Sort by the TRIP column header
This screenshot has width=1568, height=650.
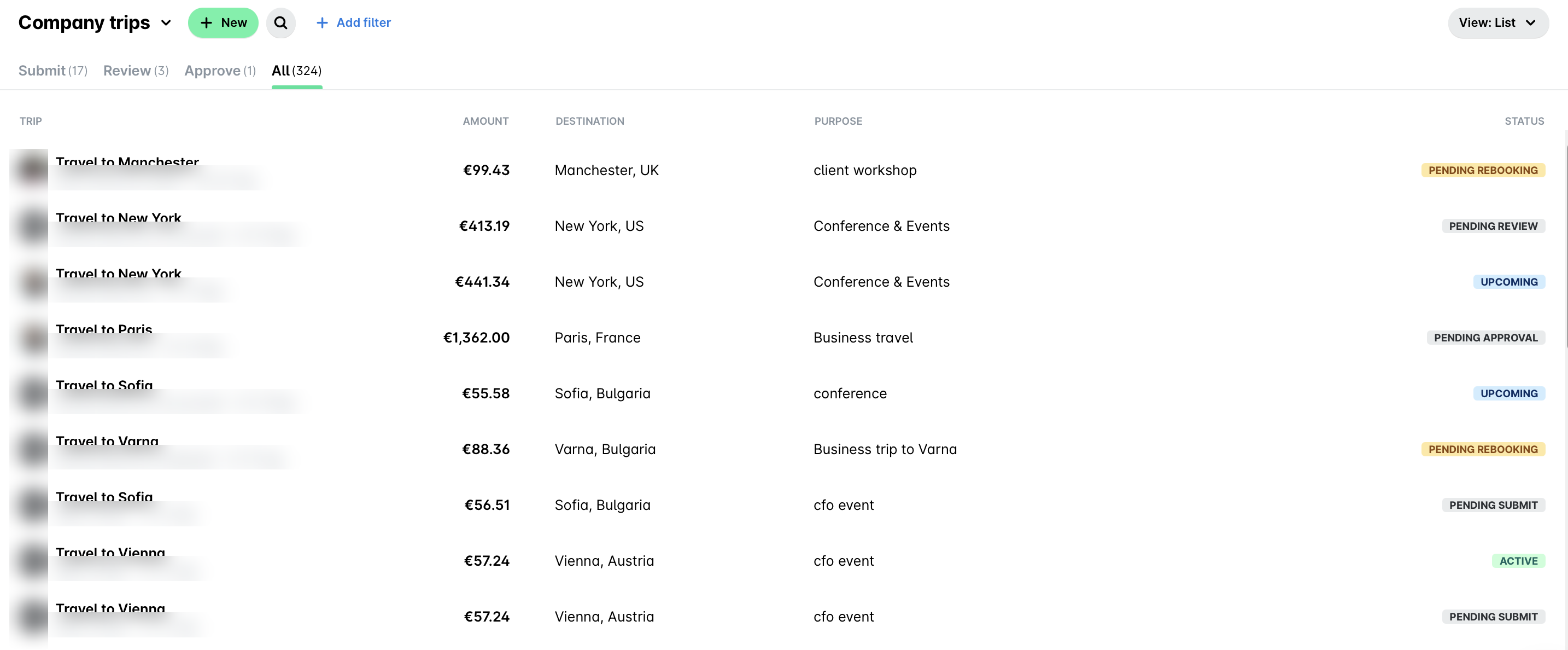(31, 121)
